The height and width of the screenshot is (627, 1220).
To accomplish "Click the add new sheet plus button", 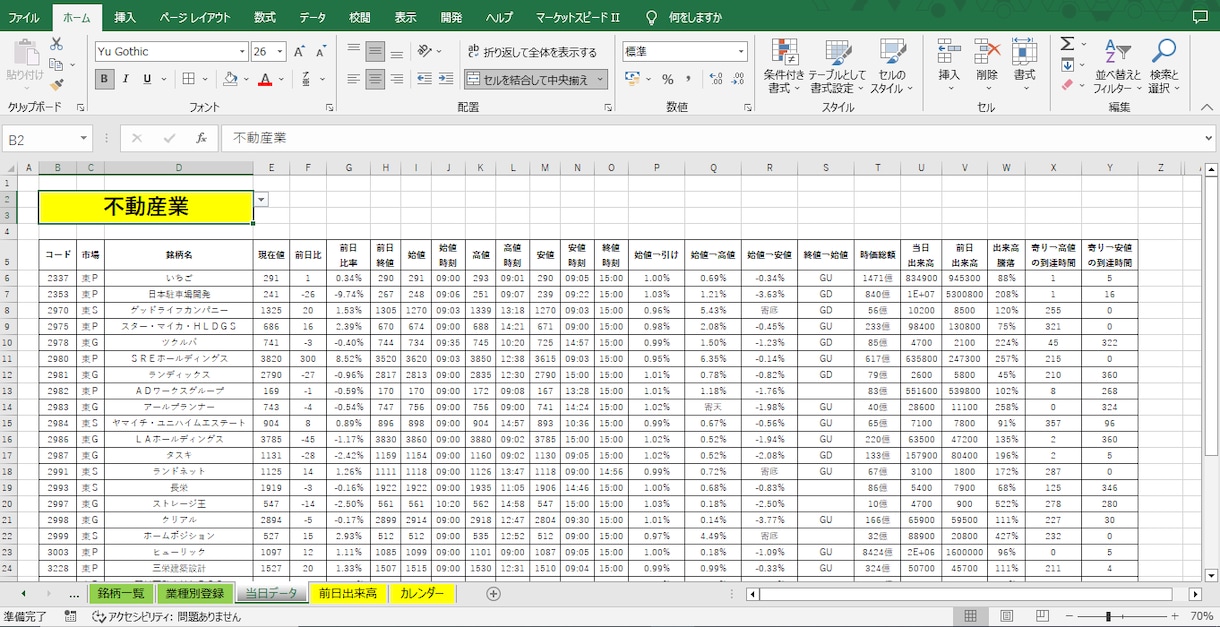I will tap(493, 593).
